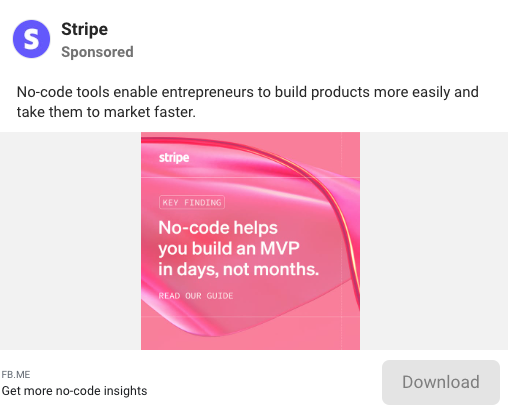Image resolution: width=508 pixels, height=411 pixels.
Task: Click the 'No-code helps' headline line in image
Action: (x=218, y=228)
